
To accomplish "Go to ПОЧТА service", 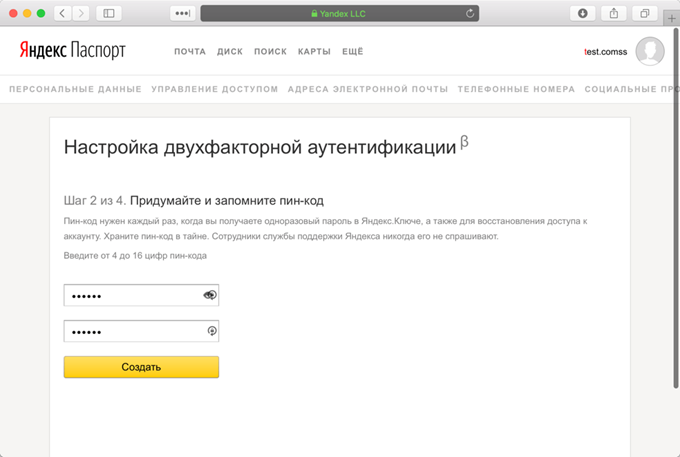I will click(x=190, y=52).
